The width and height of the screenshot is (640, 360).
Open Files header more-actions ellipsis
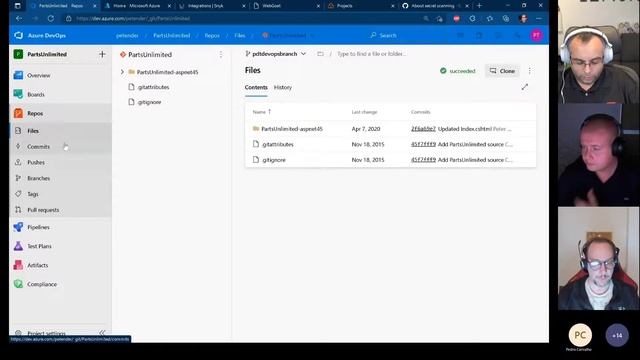pyautogui.click(x=529, y=71)
